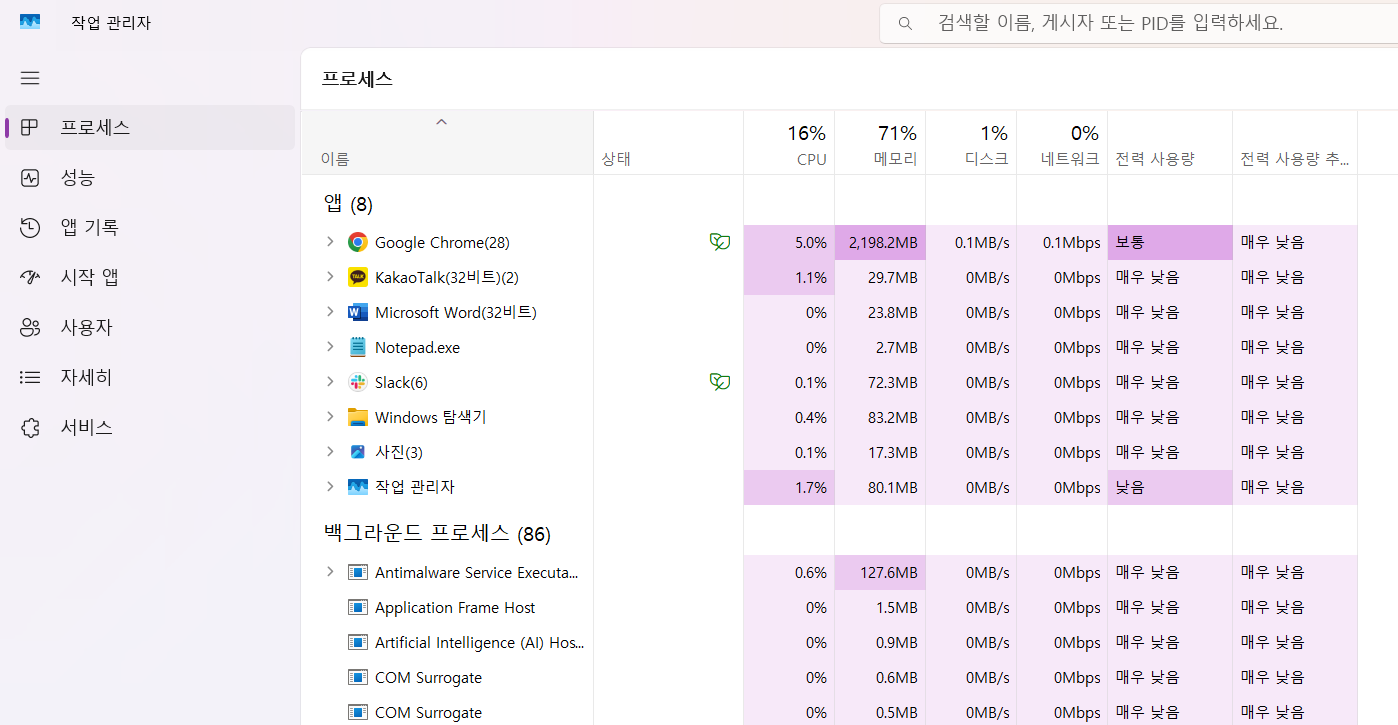Click the 사진 app process icon
The image size is (1398, 725).
point(358,452)
